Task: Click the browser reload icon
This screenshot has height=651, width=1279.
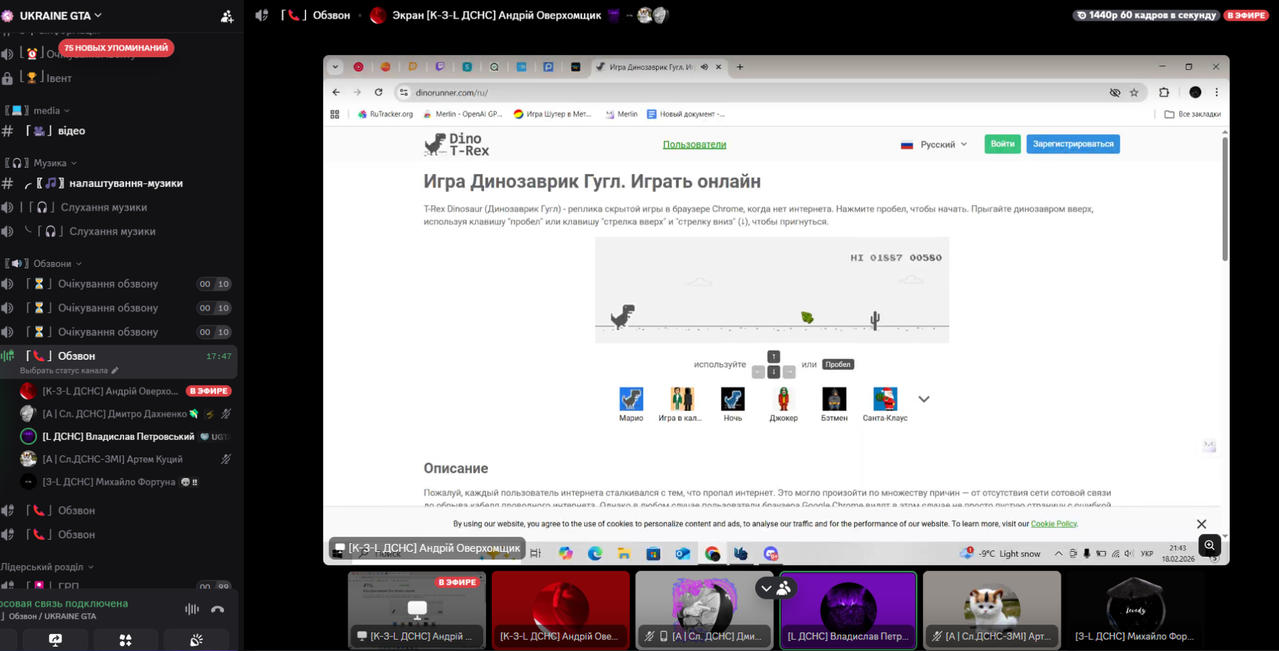Action: (378, 93)
